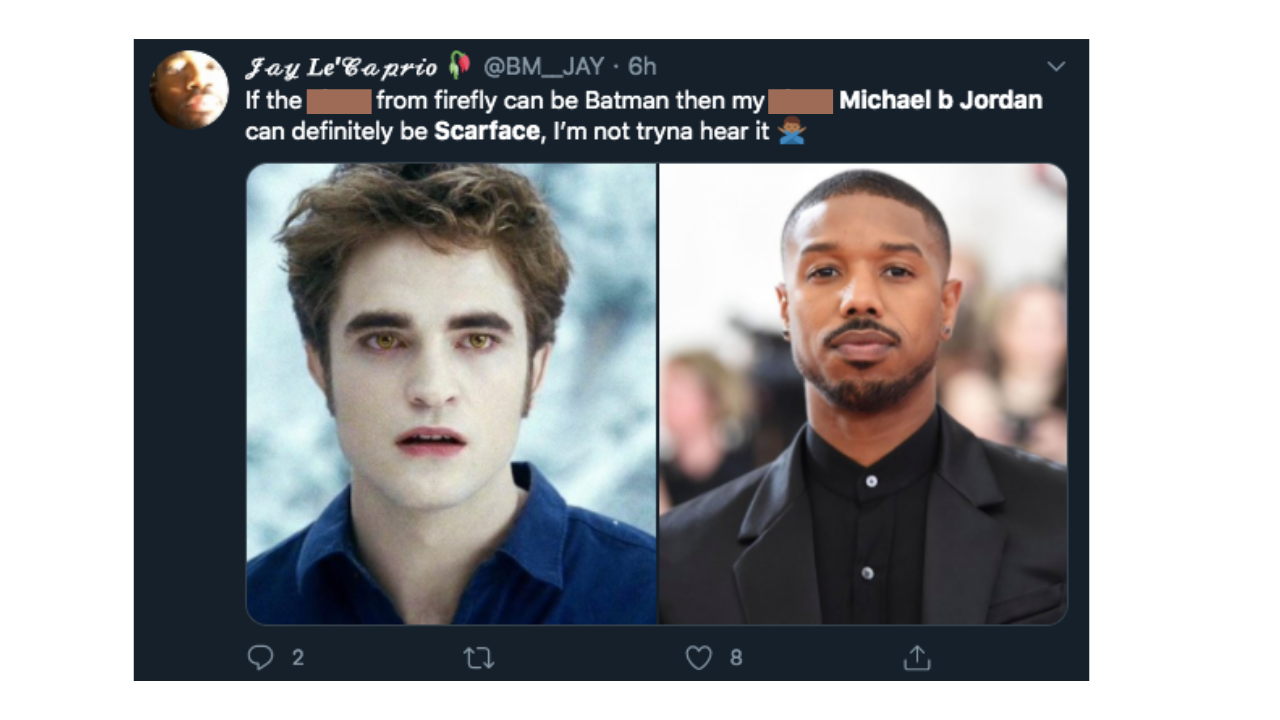
Task: Open the left photo with blue shirt
Action: click(x=451, y=394)
